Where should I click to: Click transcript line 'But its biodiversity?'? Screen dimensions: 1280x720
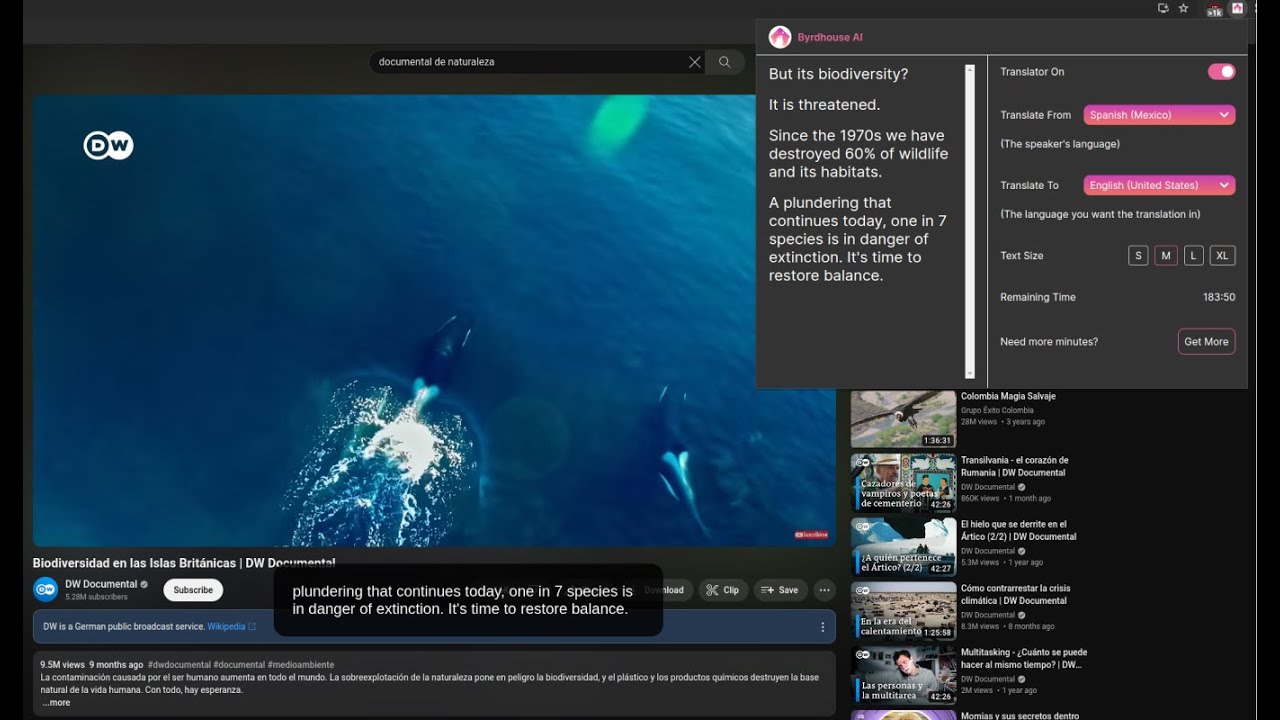pyautogui.click(x=838, y=75)
